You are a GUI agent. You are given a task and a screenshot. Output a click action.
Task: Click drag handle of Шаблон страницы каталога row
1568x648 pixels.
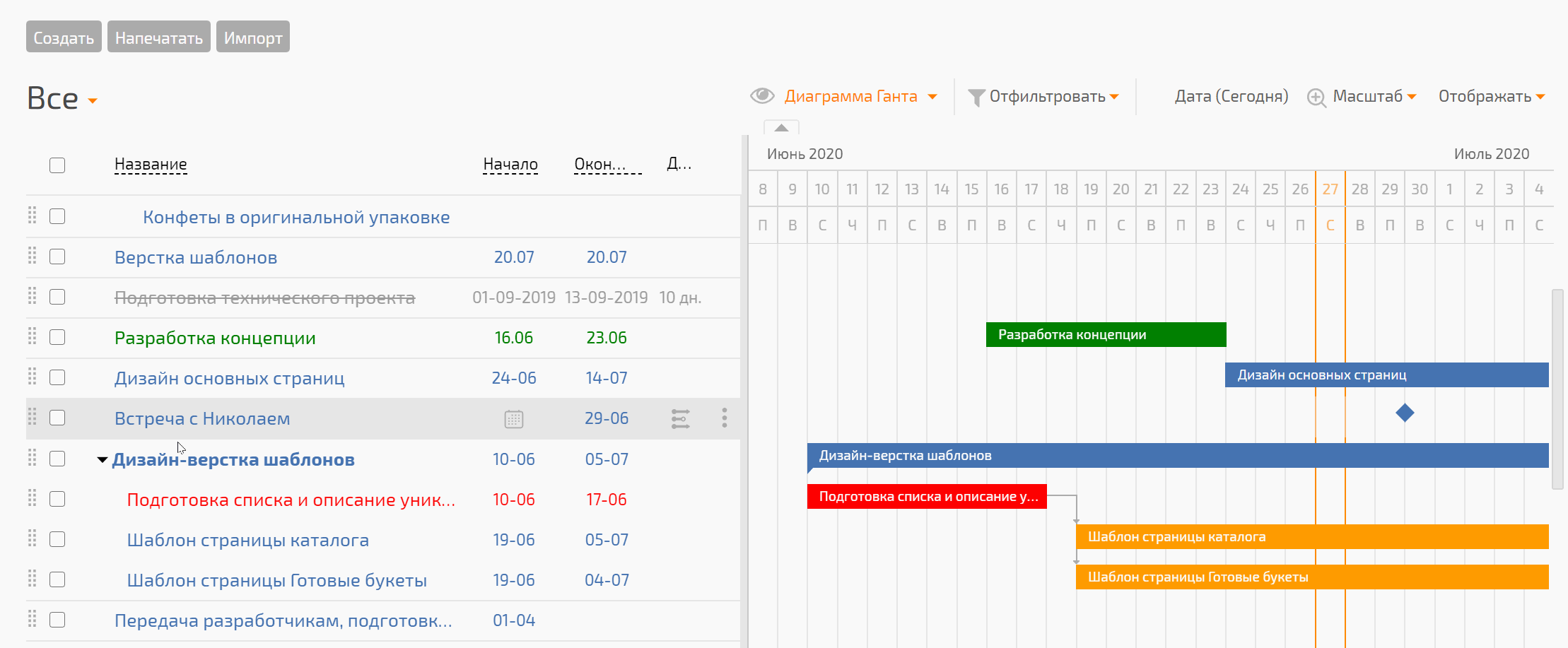(32, 538)
